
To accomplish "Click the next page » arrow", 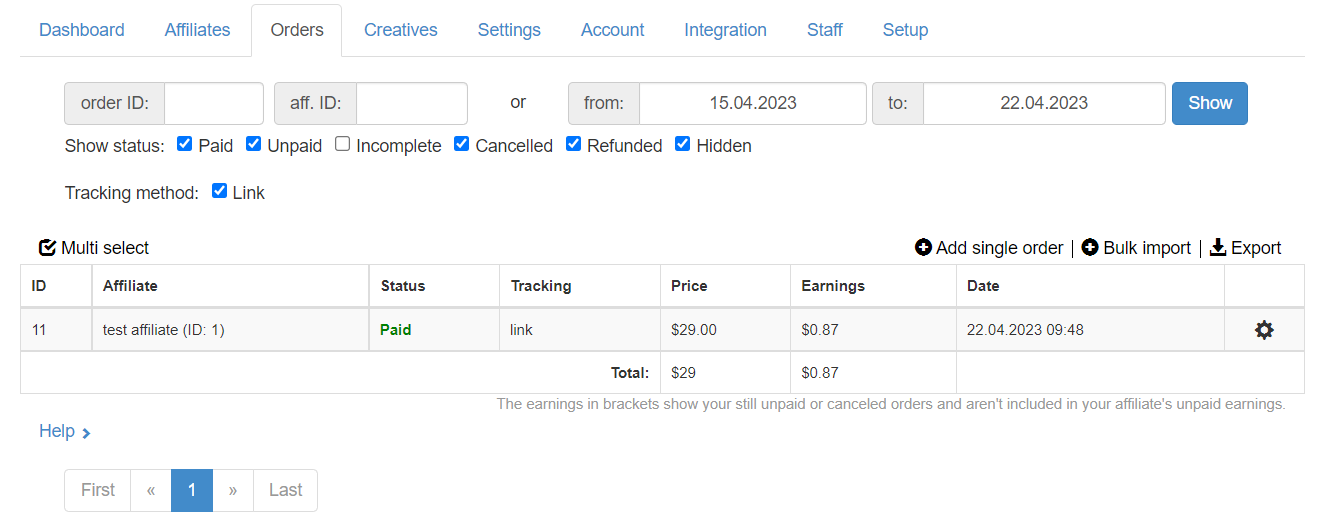I will pyautogui.click(x=233, y=490).
